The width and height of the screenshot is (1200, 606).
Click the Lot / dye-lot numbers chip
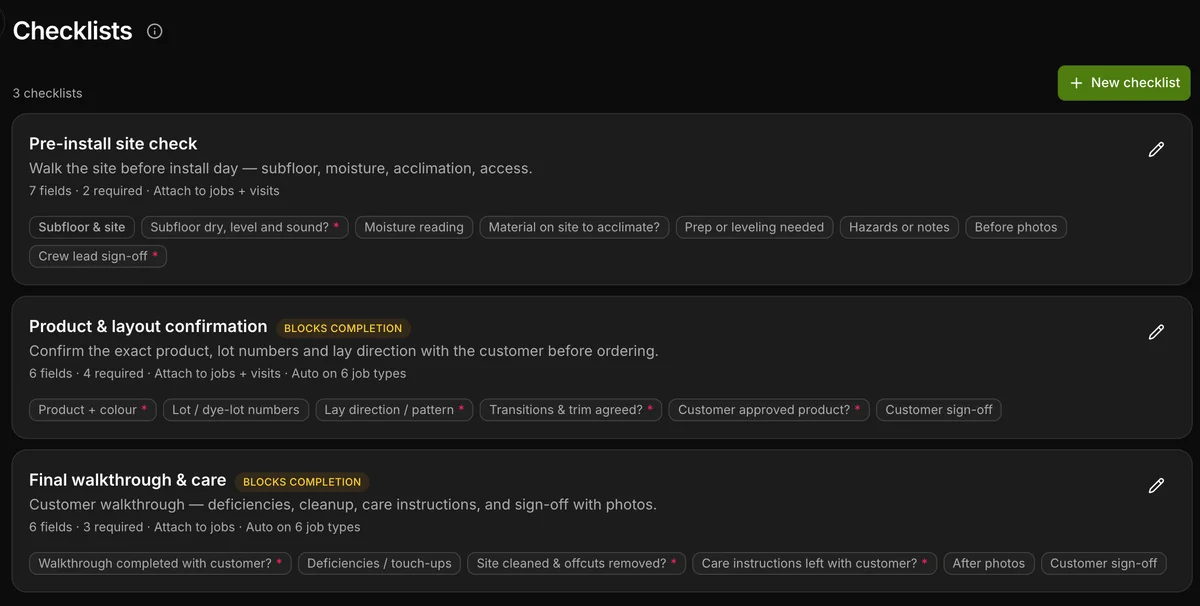pyautogui.click(x=236, y=410)
